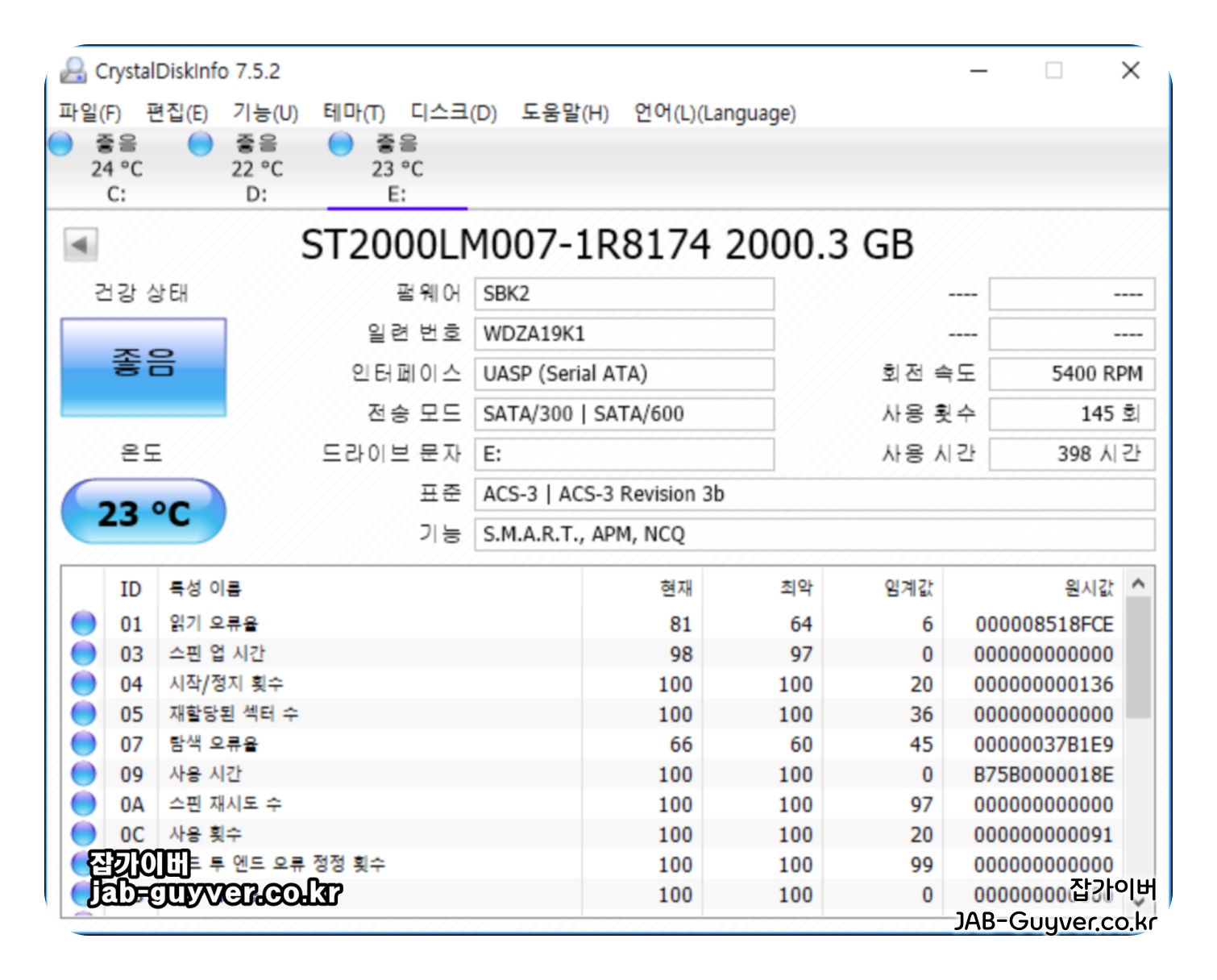The image size is (1217, 980).
Task: Open the 테마(T) menu
Action: coord(354,113)
